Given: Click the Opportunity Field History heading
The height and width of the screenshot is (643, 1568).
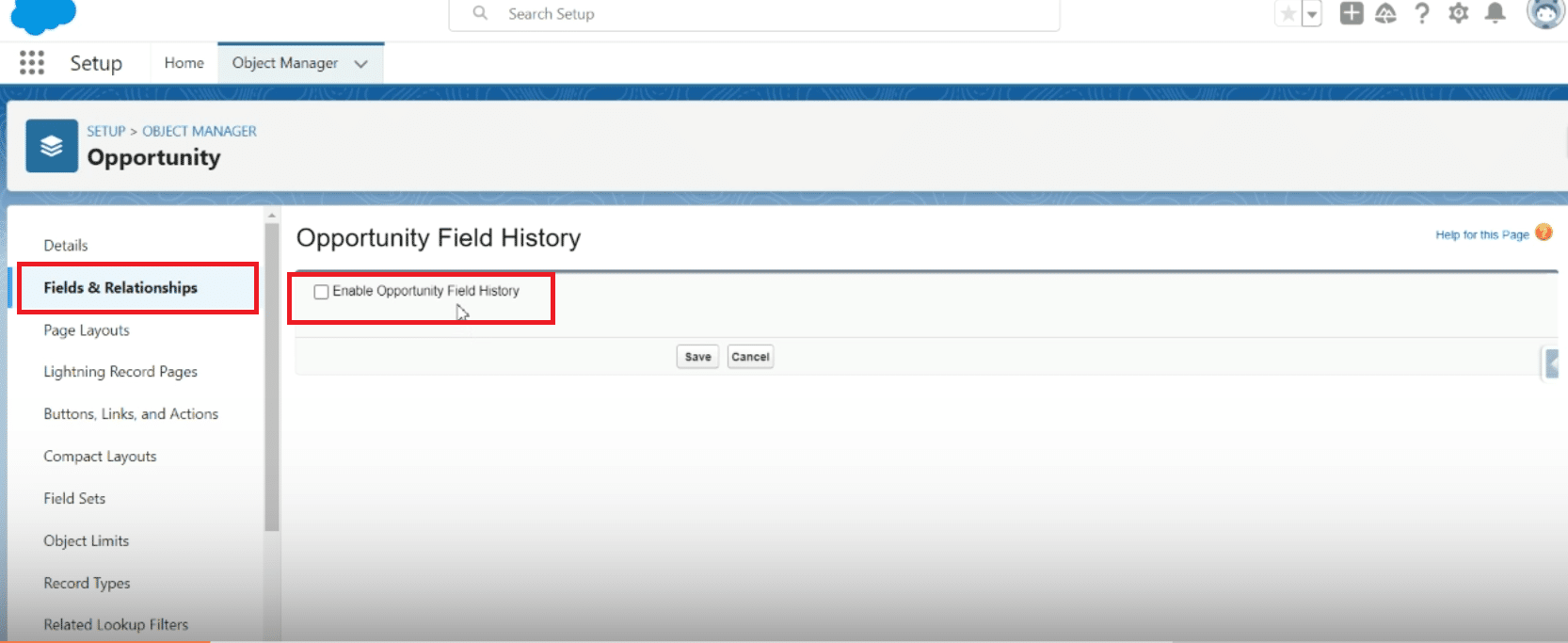Looking at the screenshot, I should [439, 238].
